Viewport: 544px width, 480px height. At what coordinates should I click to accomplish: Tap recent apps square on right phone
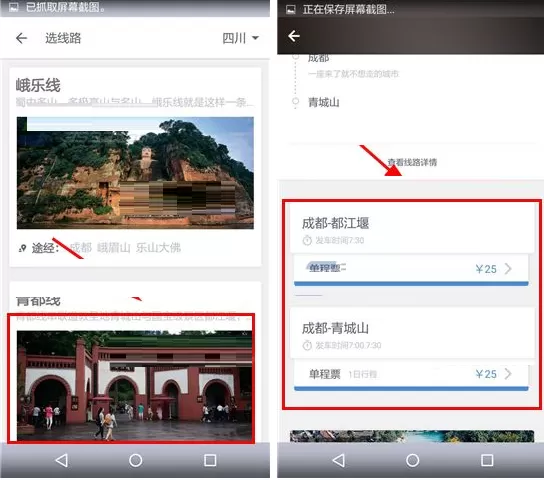pos(487,461)
